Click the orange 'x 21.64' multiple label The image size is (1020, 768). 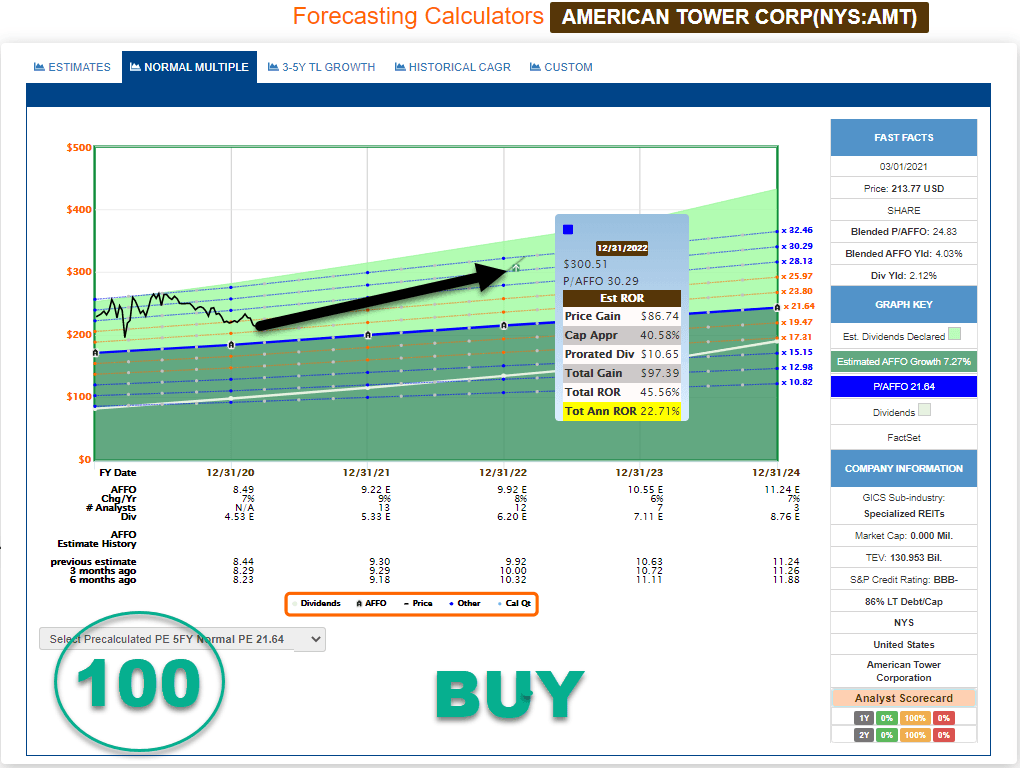tap(799, 306)
